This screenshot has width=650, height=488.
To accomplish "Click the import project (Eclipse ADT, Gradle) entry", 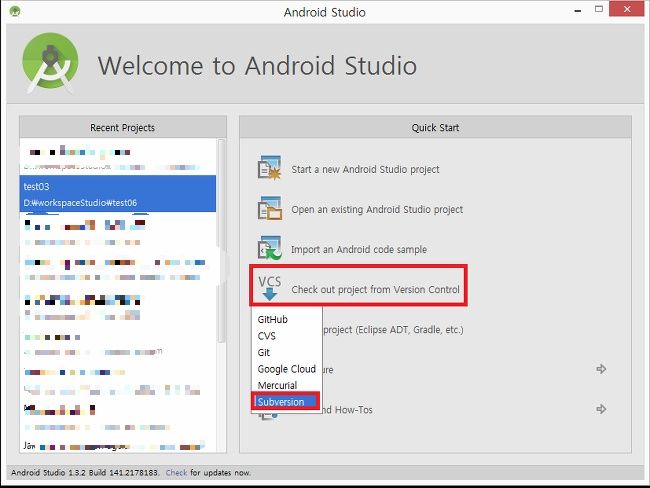I will [x=393, y=330].
